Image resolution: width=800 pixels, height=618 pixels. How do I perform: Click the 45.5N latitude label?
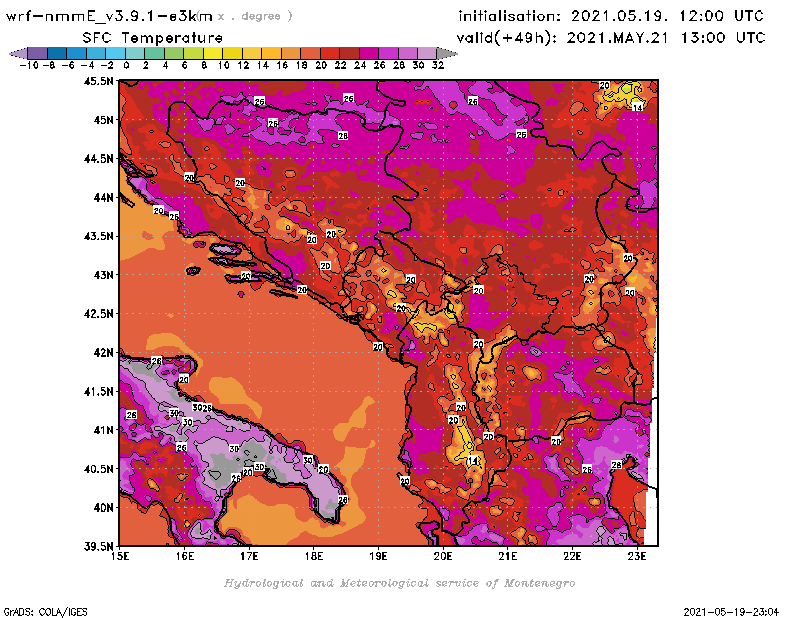99,81
